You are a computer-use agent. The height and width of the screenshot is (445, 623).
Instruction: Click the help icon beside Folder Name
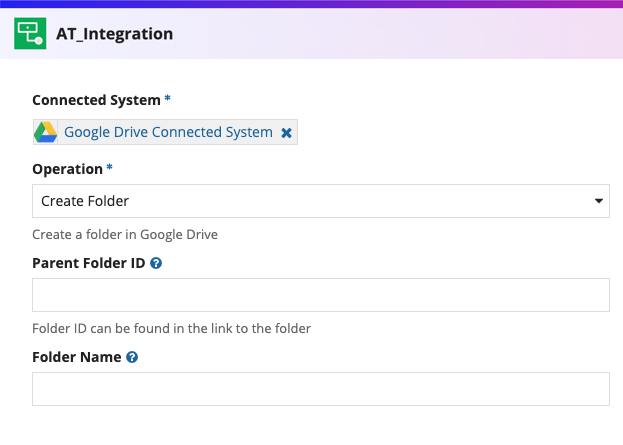(x=132, y=357)
